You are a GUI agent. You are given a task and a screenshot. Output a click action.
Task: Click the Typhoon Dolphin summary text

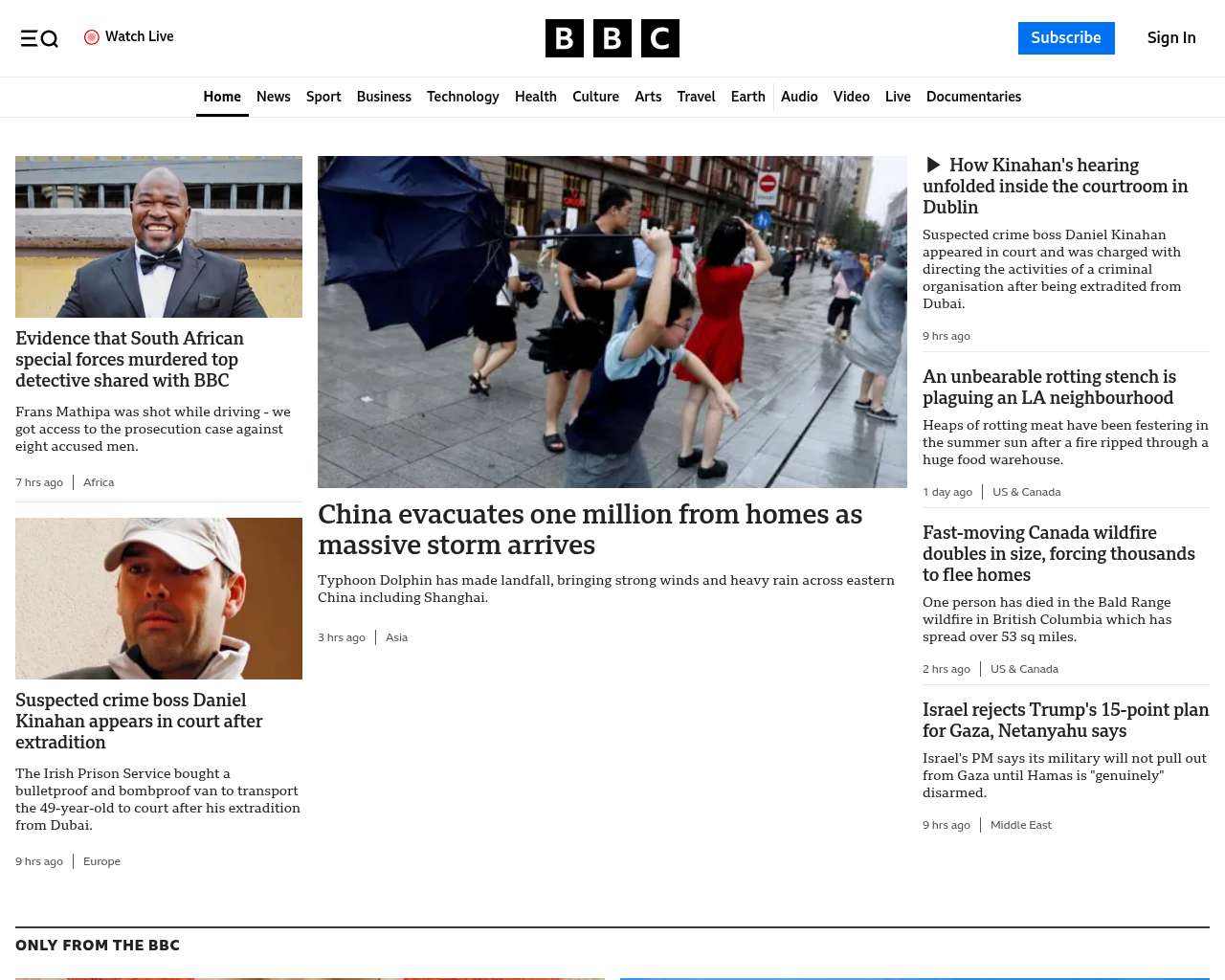[606, 589]
